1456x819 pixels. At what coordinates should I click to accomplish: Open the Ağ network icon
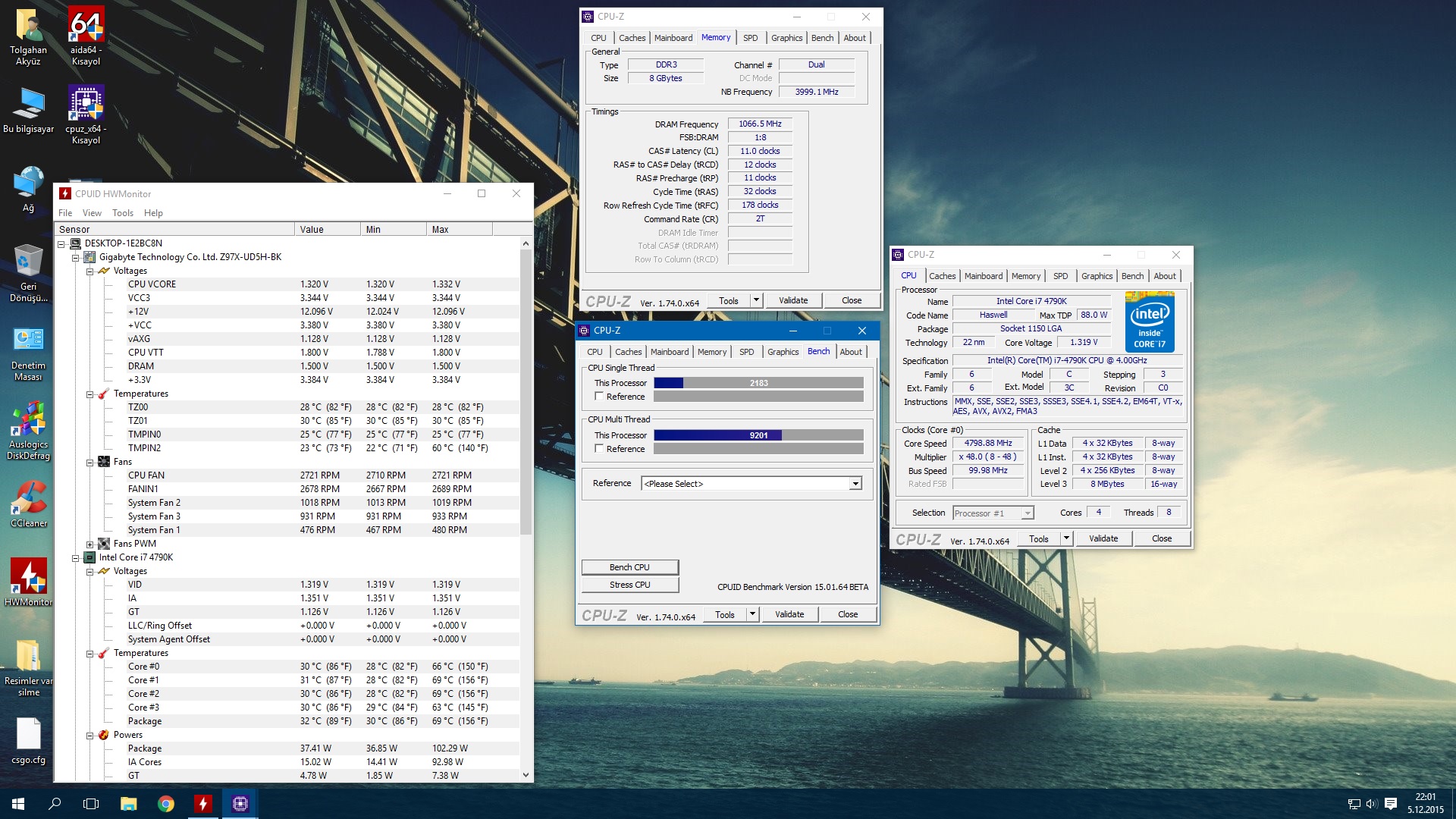pyautogui.click(x=28, y=190)
